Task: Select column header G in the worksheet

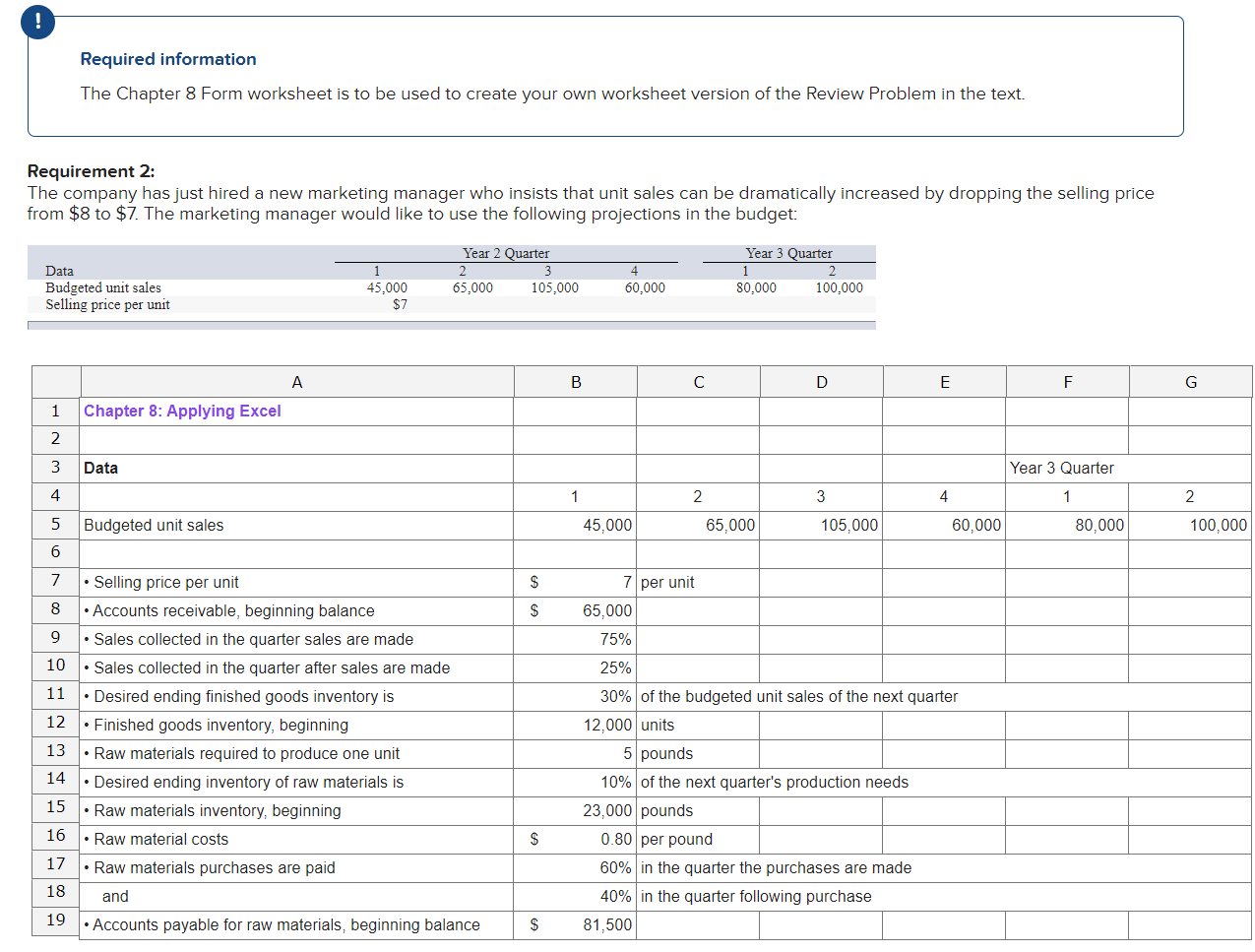Action: (x=1190, y=382)
